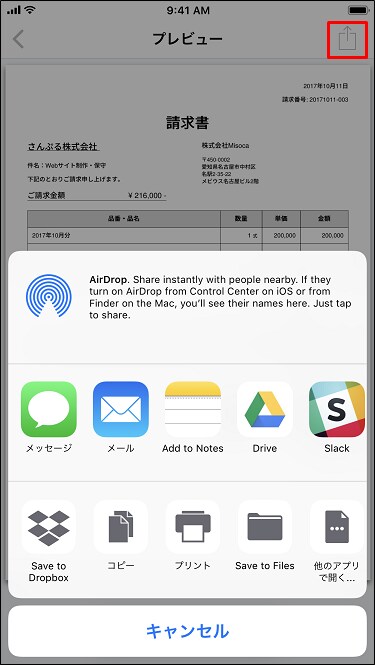Tap the AirDrop description text

(x=221, y=298)
